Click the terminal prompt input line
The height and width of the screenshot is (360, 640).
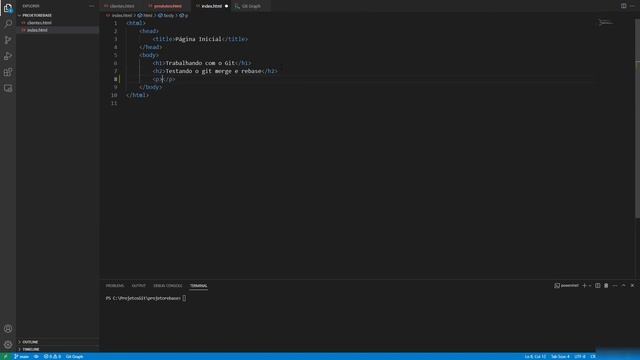pyautogui.click(x=146, y=298)
